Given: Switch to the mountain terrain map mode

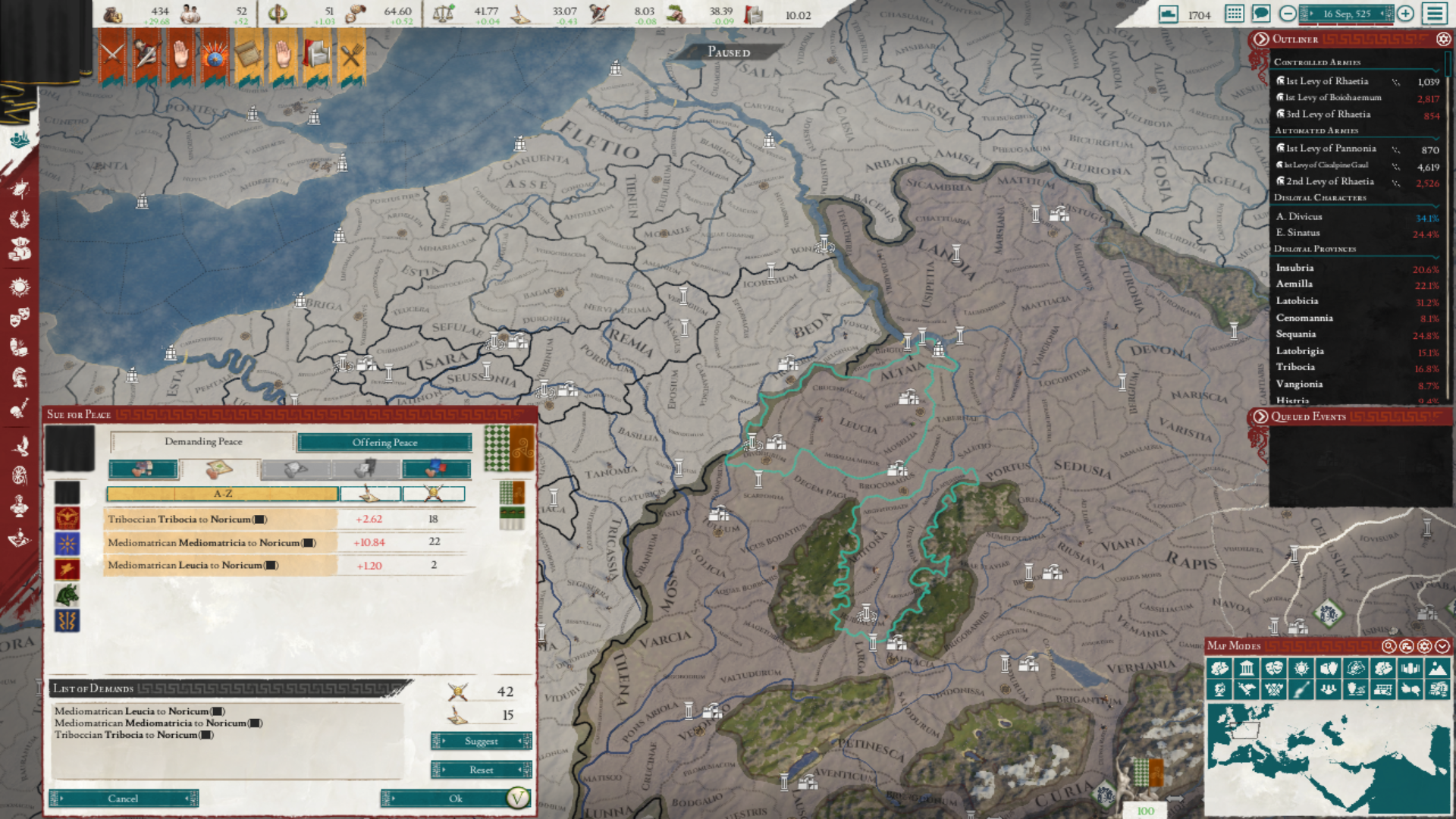Looking at the screenshot, I should coord(1438,668).
